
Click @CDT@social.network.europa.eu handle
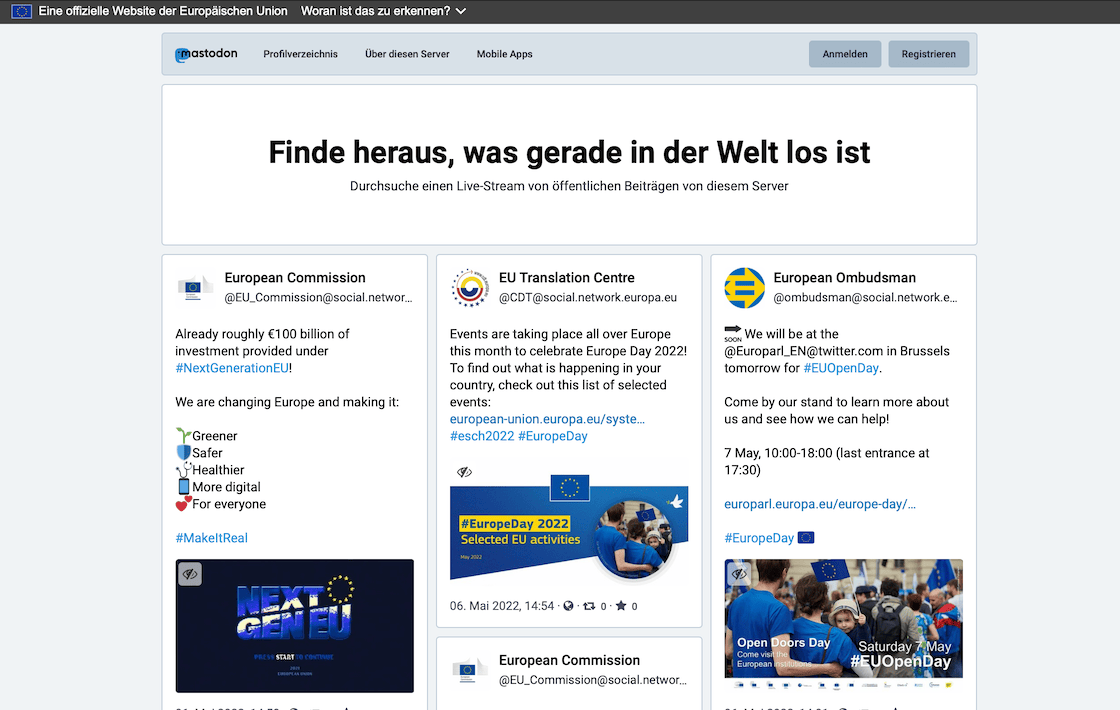point(588,298)
